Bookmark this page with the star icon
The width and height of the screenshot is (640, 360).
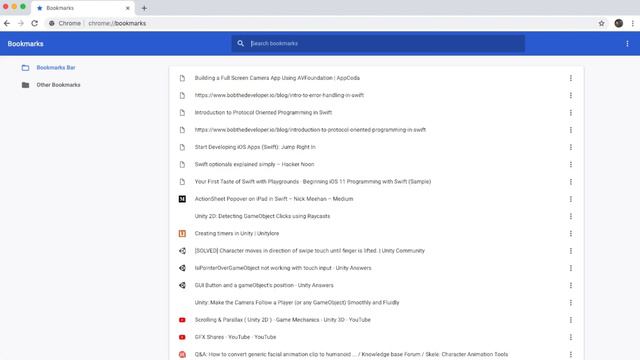(x=601, y=23)
